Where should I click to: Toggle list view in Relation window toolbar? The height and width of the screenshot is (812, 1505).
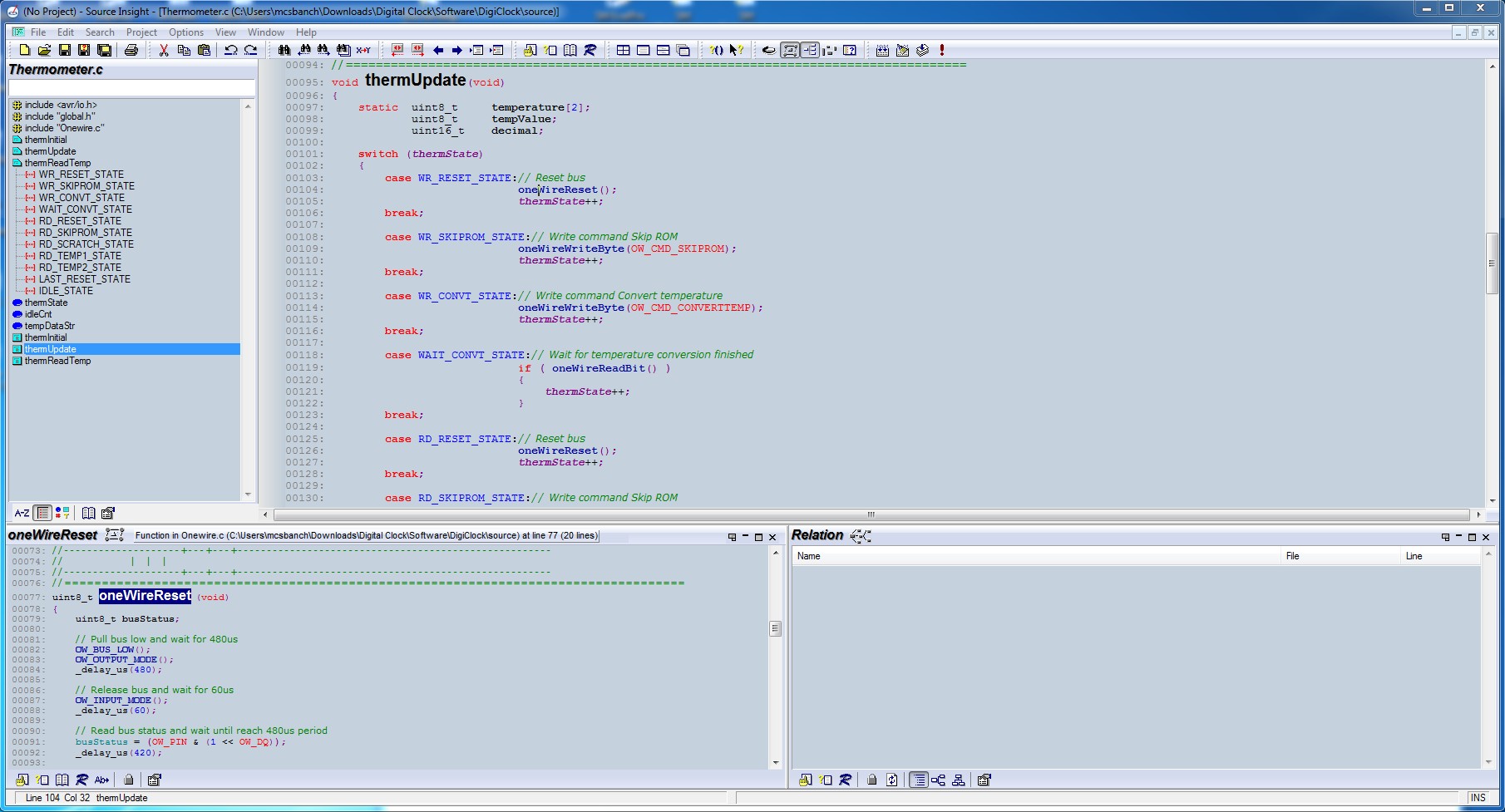(918, 780)
